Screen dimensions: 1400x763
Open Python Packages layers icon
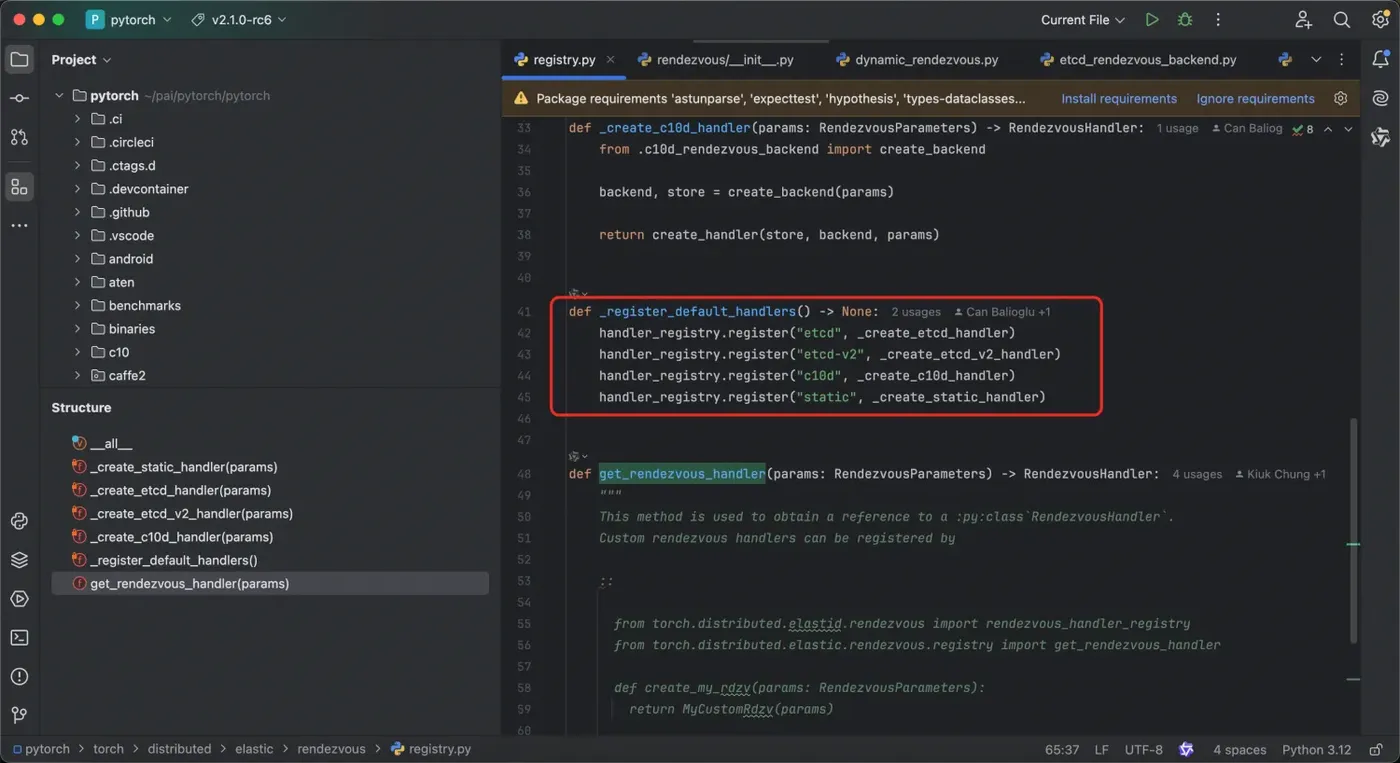tap(19, 560)
